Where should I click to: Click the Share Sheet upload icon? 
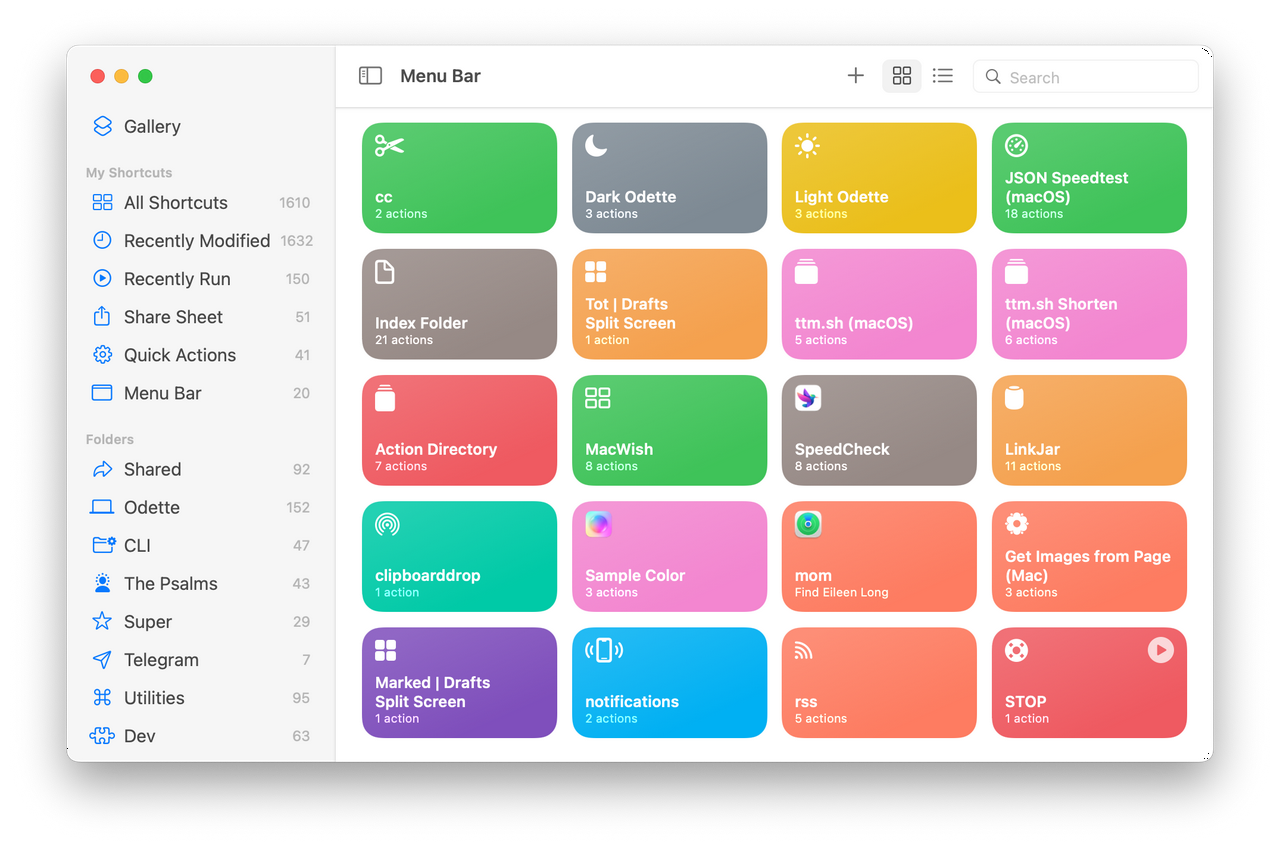[102, 316]
